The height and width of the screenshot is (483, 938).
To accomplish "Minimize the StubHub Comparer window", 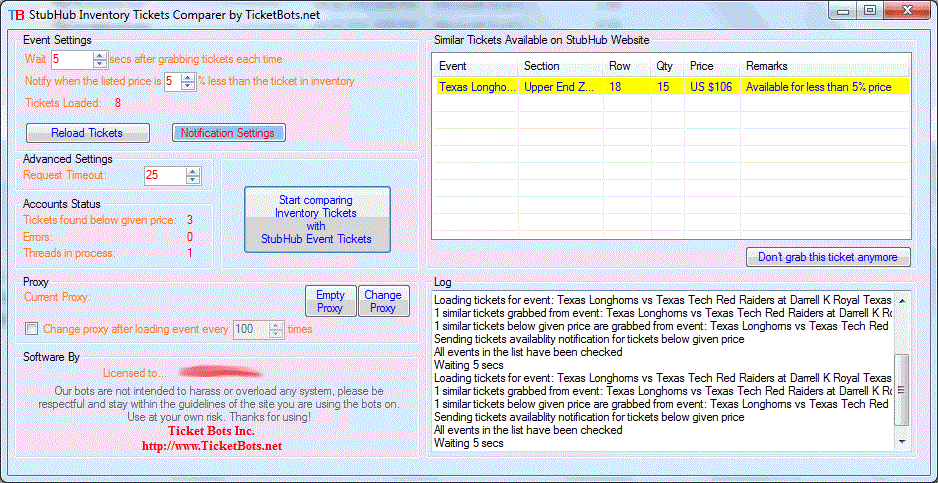I will click(x=844, y=10).
